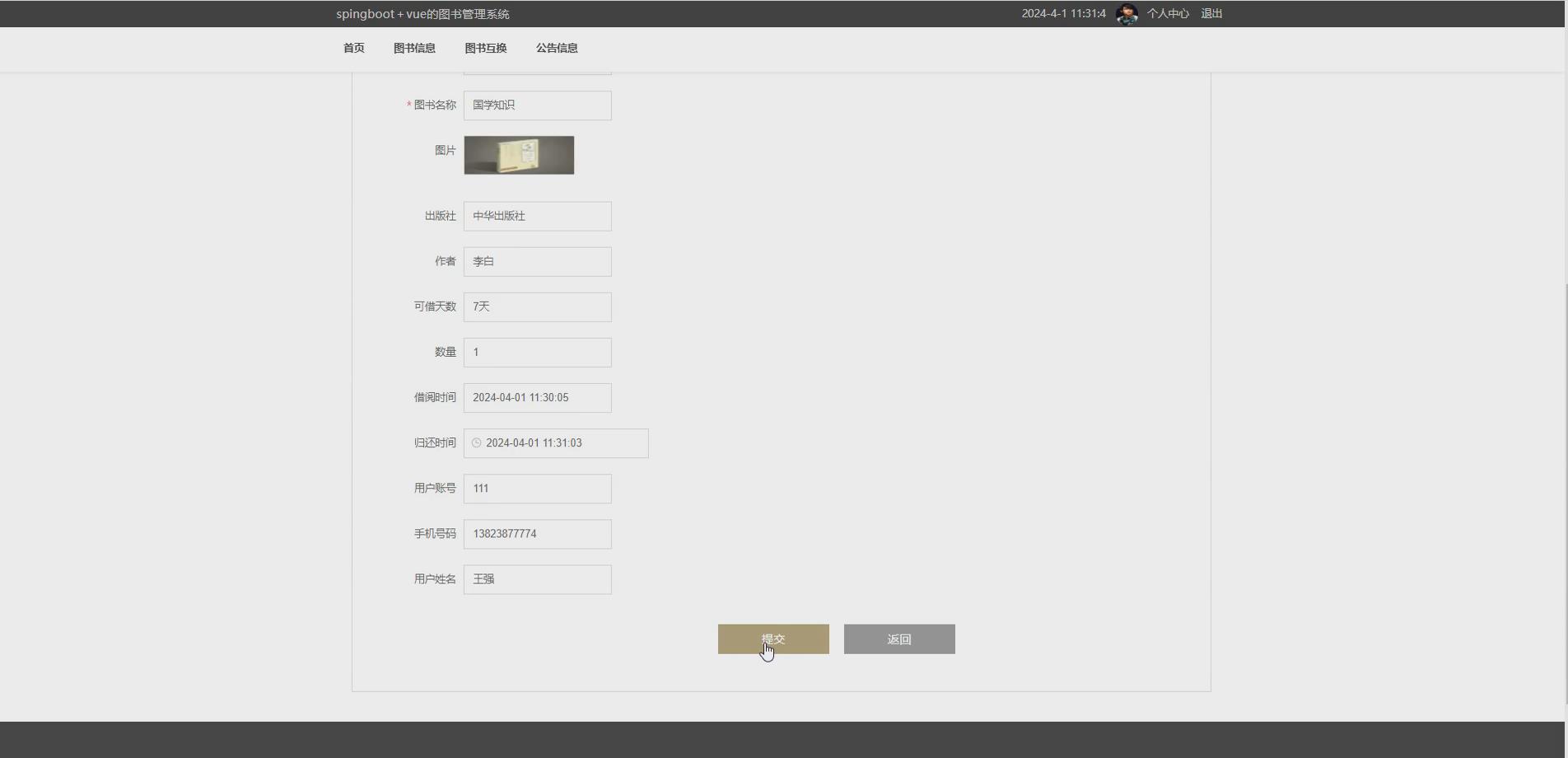The height and width of the screenshot is (758, 1568).
Task: Open the 图书信息 menu item
Action: click(414, 48)
